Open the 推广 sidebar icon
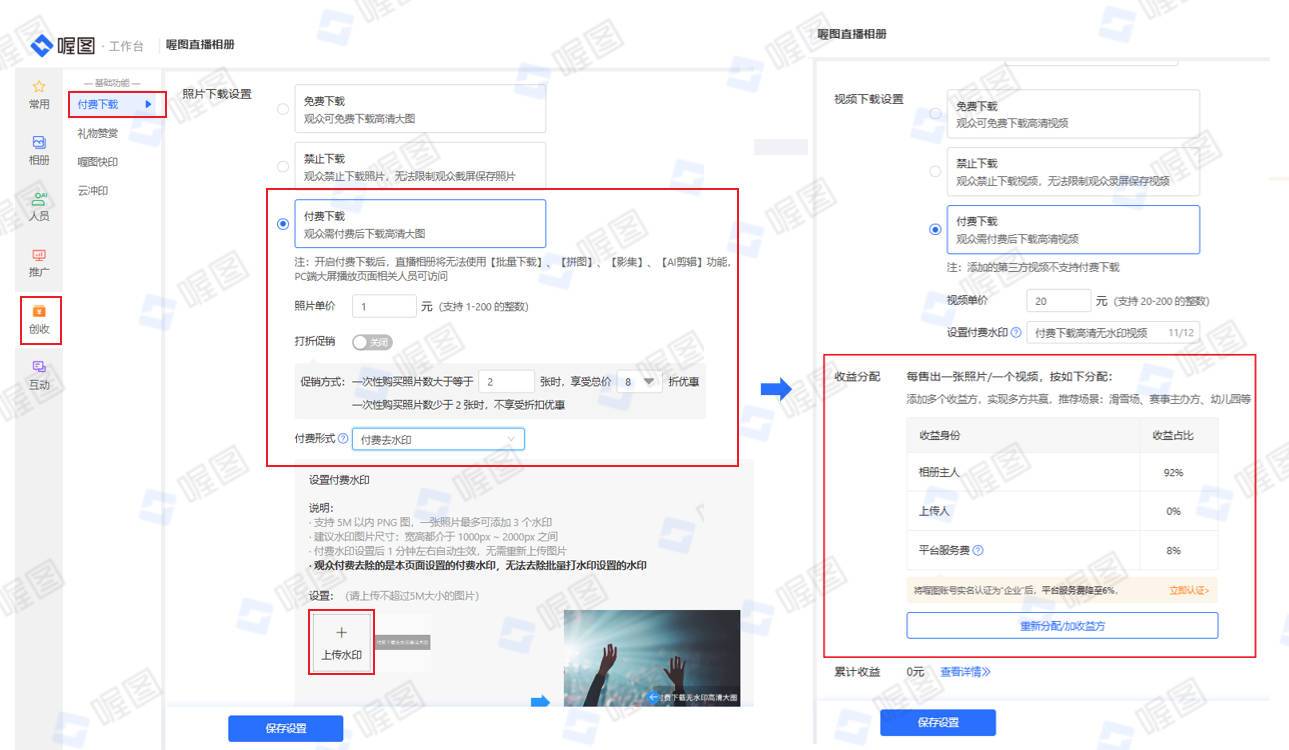The width and height of the screenshot is (1289, 750). [x=39, y=255]
